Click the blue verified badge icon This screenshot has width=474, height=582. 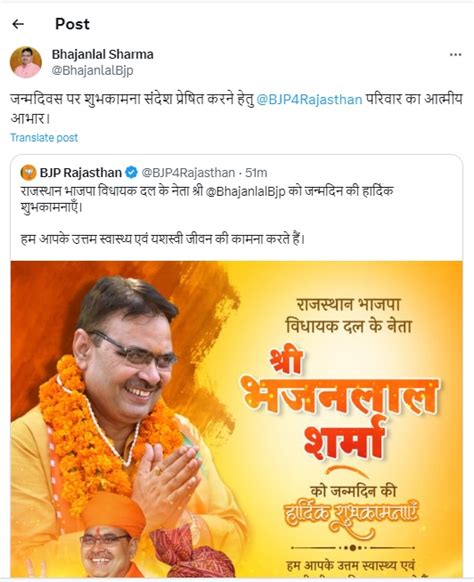[131, 173]
